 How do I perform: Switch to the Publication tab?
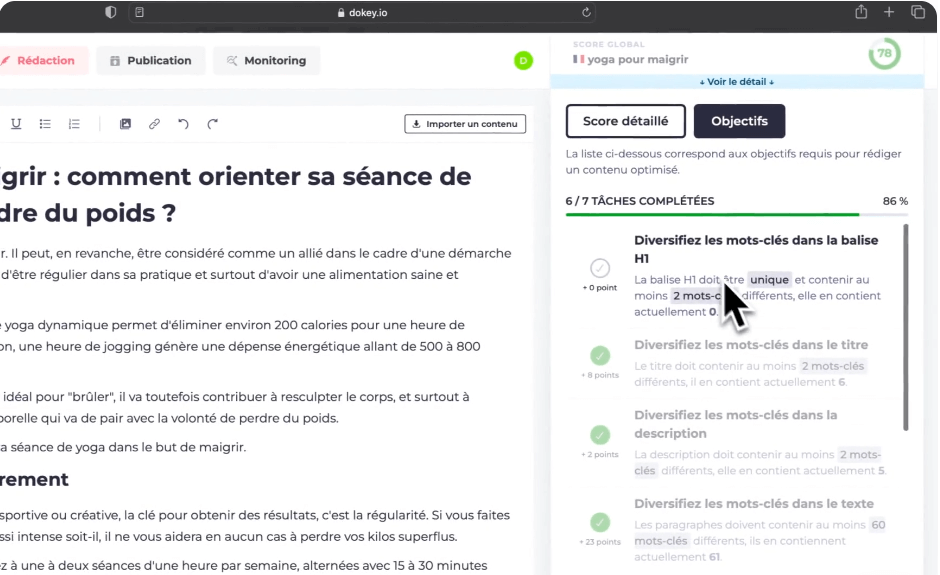pos(151,61)
